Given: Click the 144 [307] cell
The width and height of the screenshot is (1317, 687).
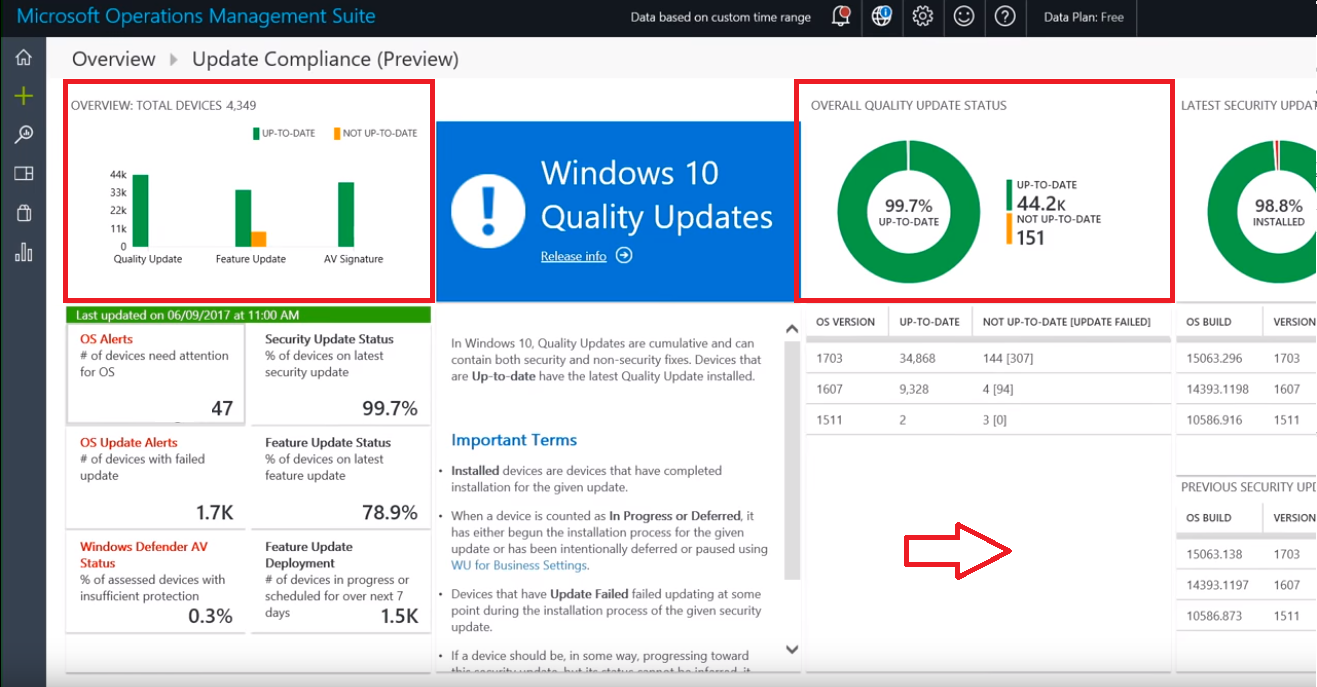Looking at the screenshot, I should click(1008, 358).
